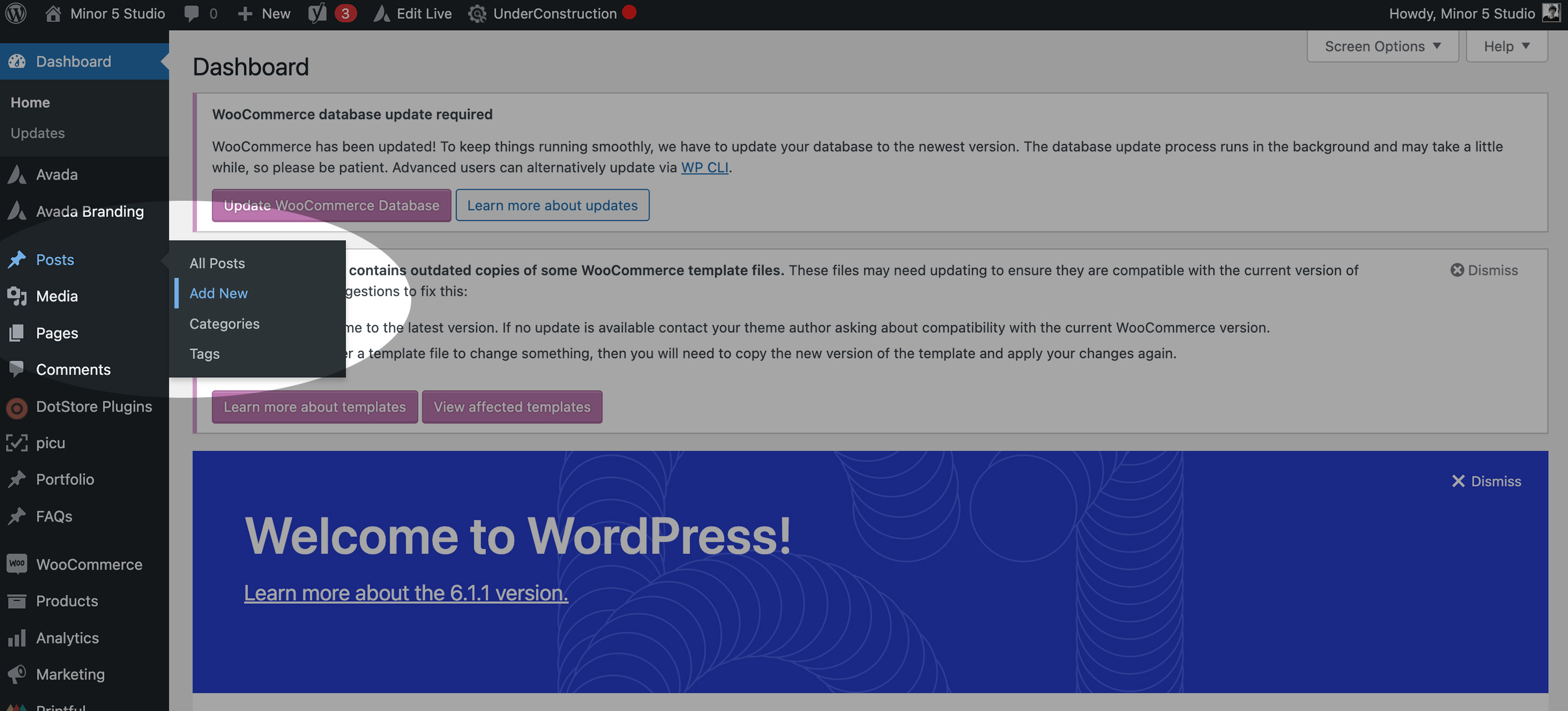Click the Portfolio pin icon
The width and height of the screenshot is (1568, 711).
pyautogui.click(x=17, y=479)
